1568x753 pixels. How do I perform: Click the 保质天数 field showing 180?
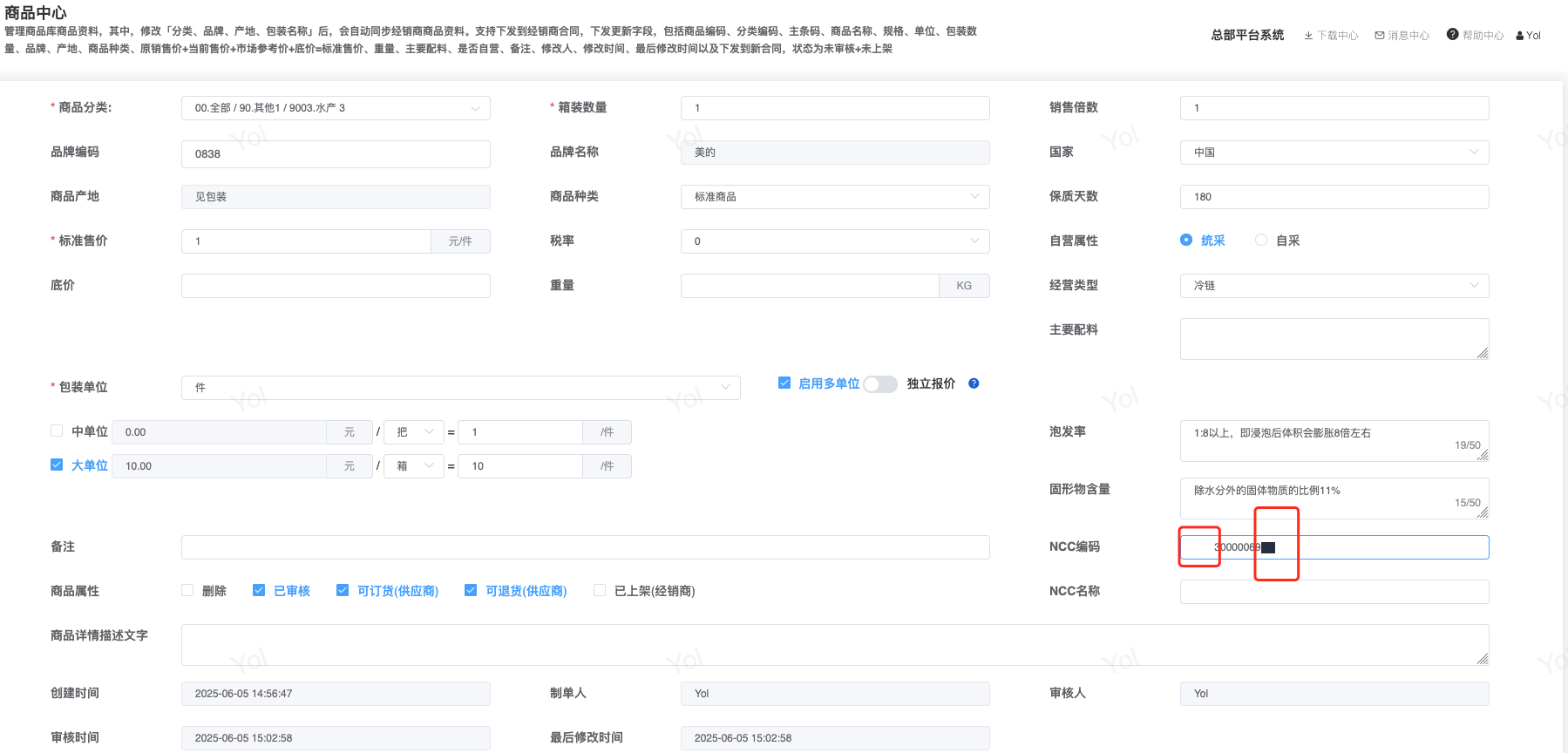pyautogui.click(x=1334, y=197)
